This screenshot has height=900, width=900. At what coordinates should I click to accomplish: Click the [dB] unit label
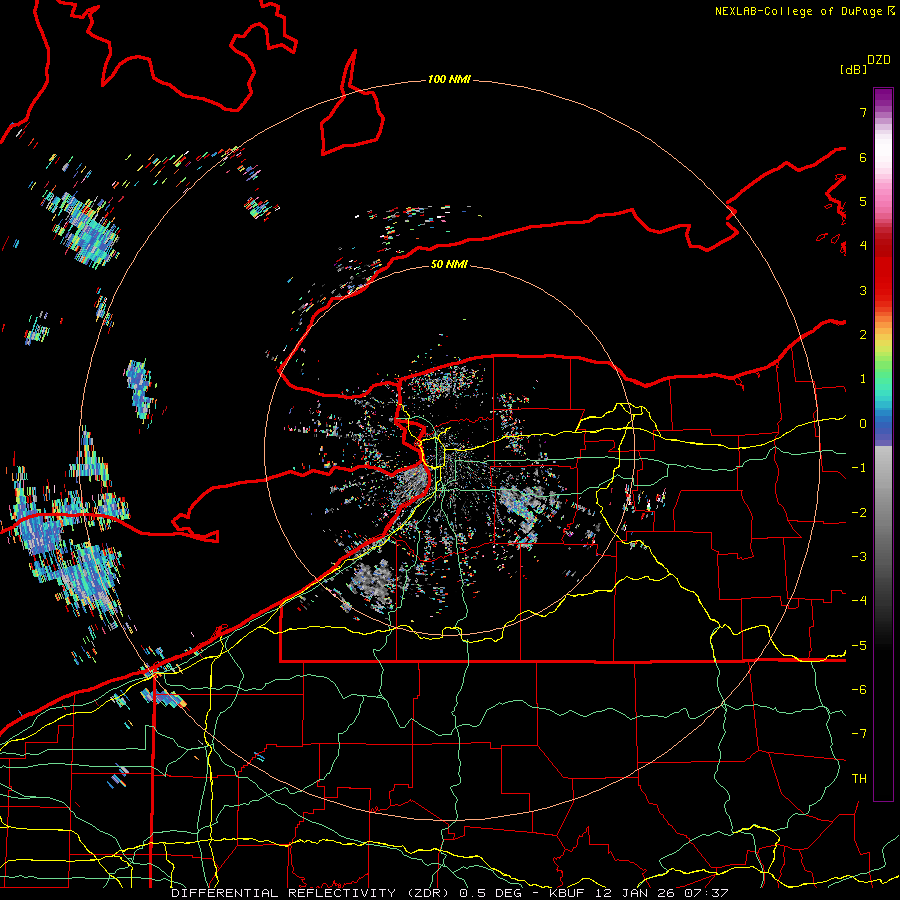tap(853, 69)
